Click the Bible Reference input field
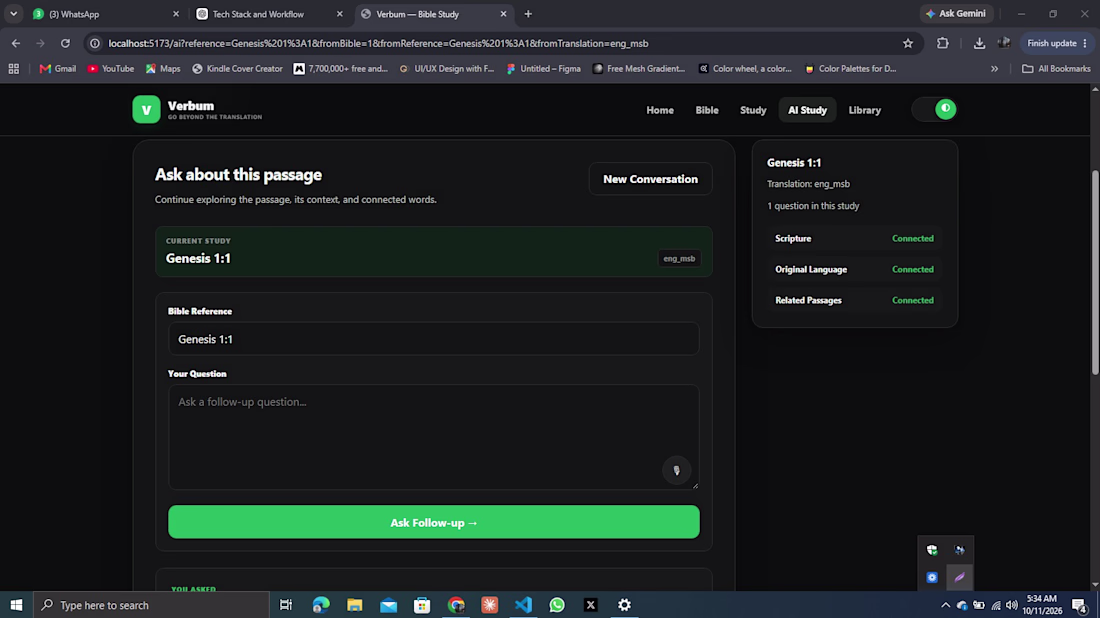This screenshot has width=1100, height=618. coord(434,339)
